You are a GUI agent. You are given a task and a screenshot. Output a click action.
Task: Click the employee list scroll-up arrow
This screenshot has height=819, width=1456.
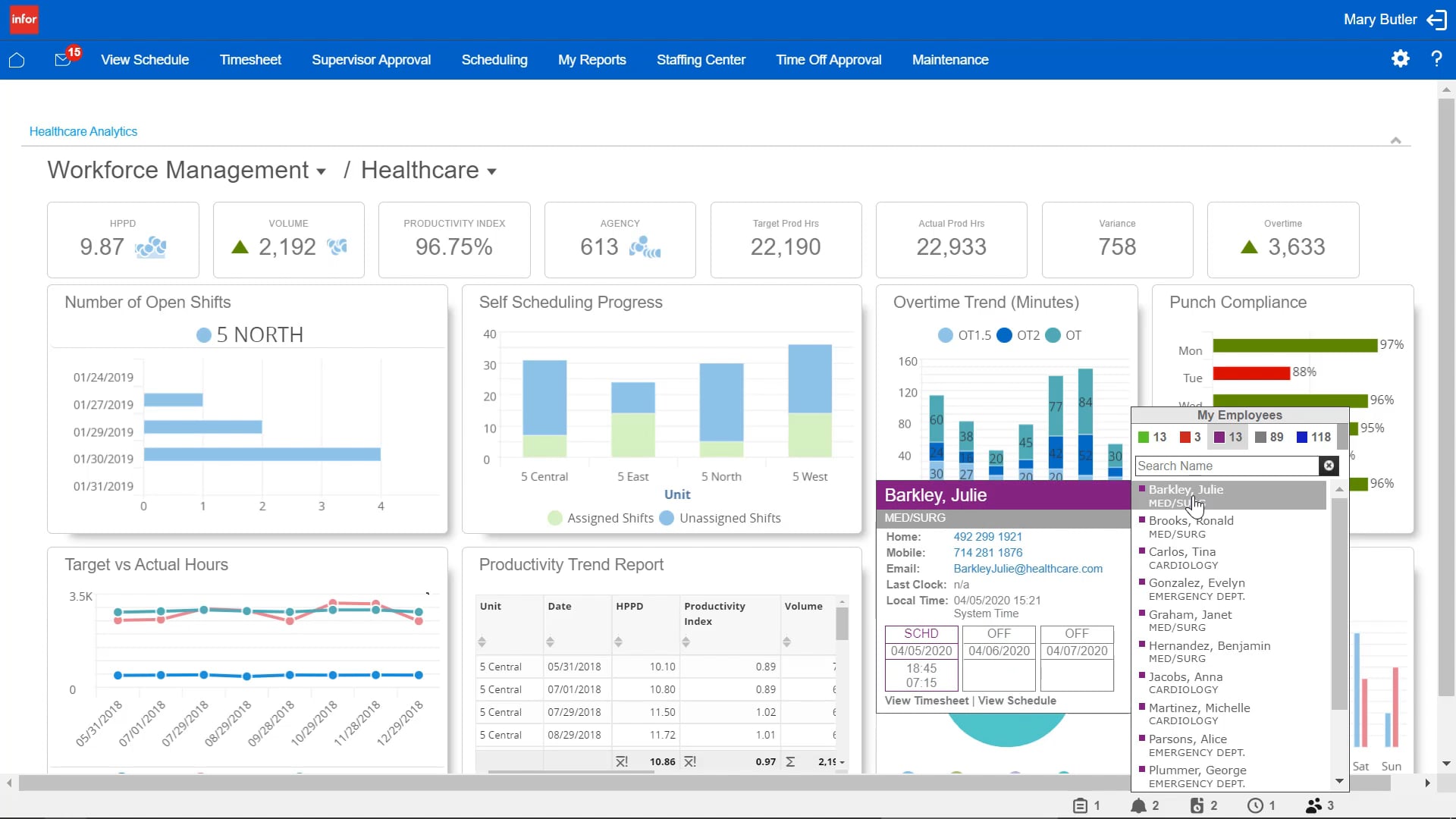(x=1339, y=489)
